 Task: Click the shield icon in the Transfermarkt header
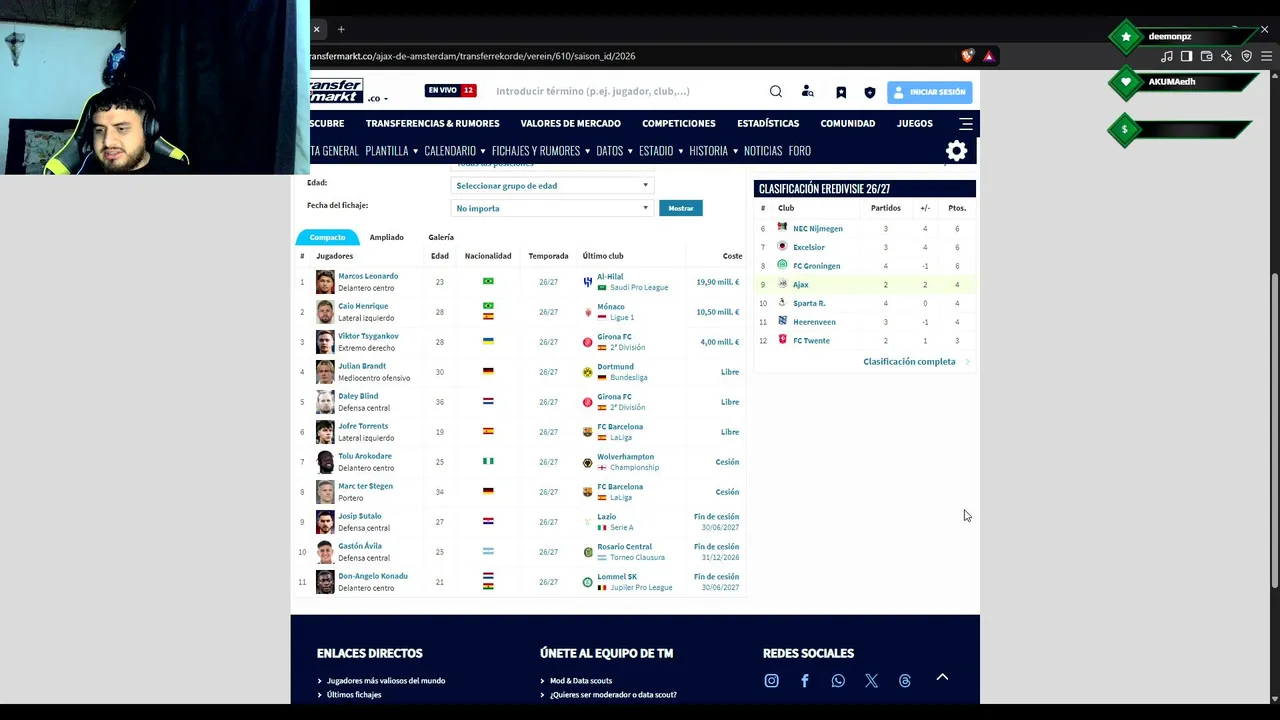pos(870,92)
